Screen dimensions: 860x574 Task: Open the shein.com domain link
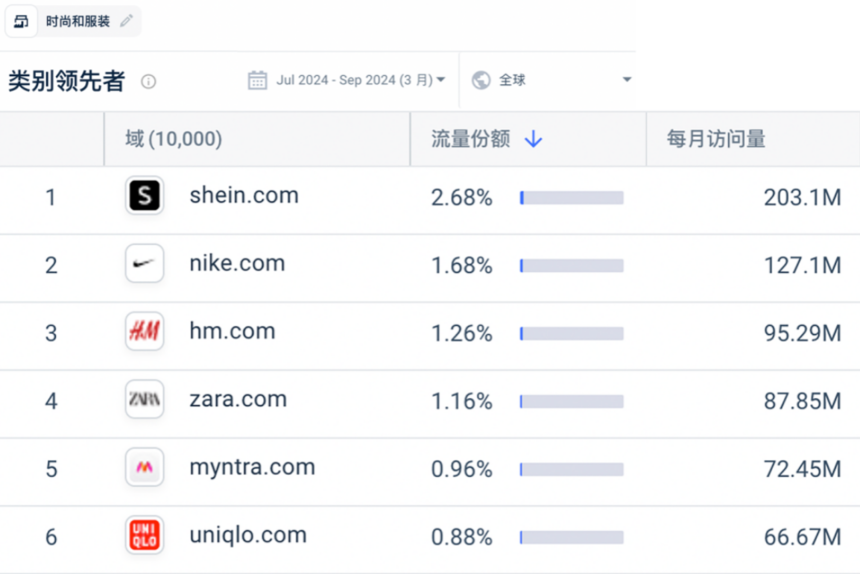tap(244, 196)
